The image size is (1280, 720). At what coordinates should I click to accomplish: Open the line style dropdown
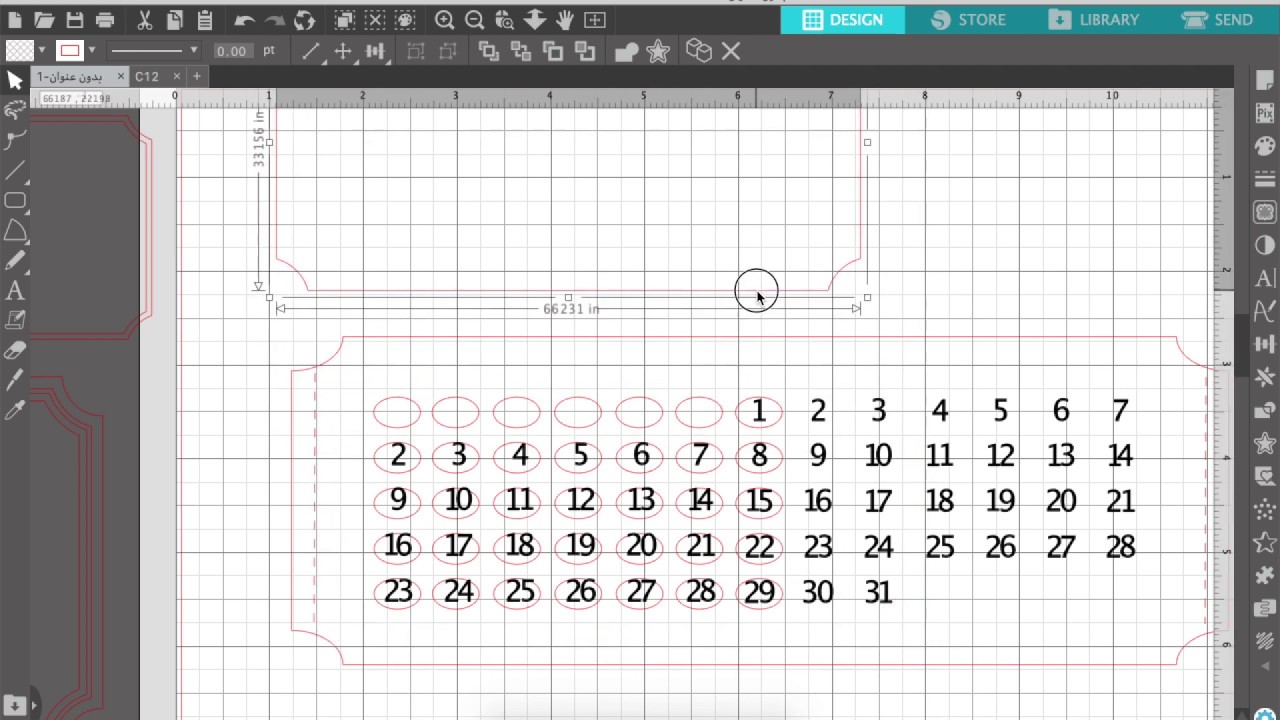click(153, 50)
